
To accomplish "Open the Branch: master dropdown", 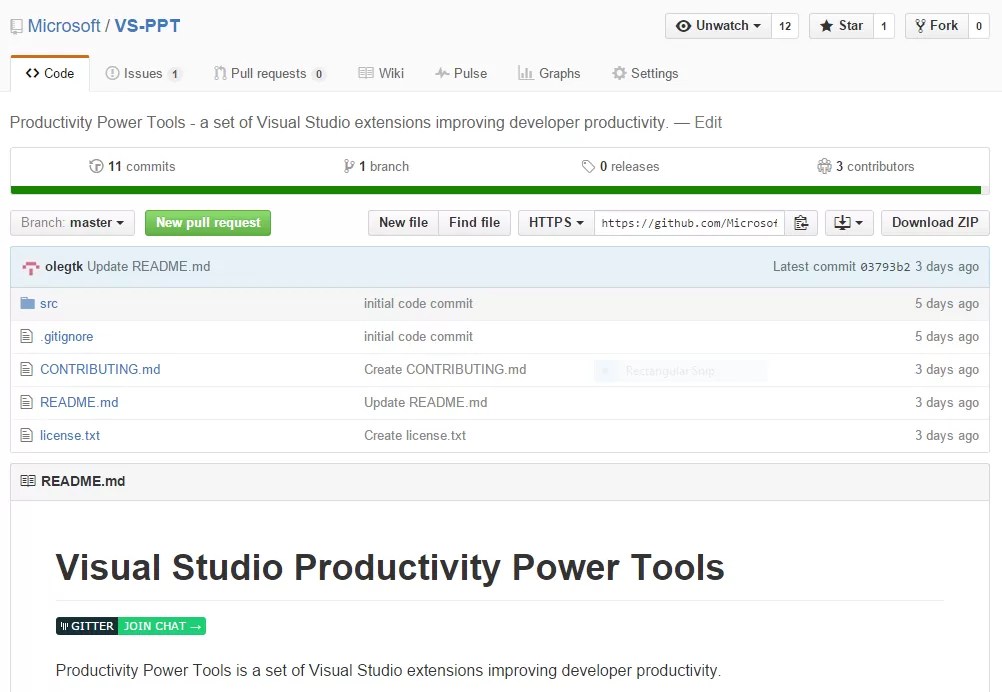I will (x=71, y=223).
